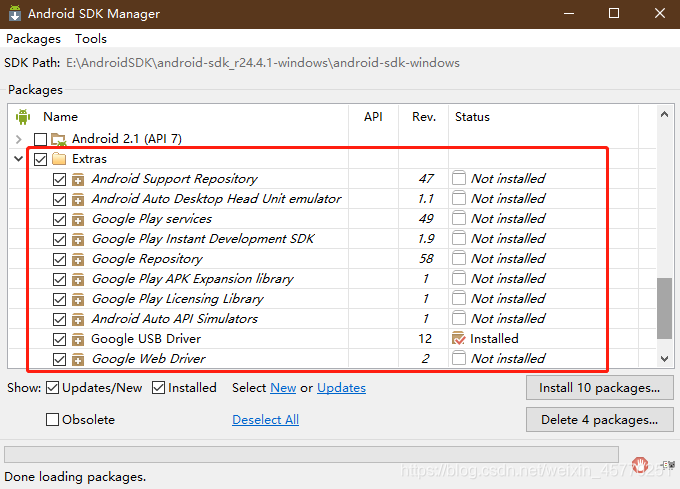This screenshot has height=489, width=680.
Task: Click the Android Support Repository package icon
Action: coord(78,179)
